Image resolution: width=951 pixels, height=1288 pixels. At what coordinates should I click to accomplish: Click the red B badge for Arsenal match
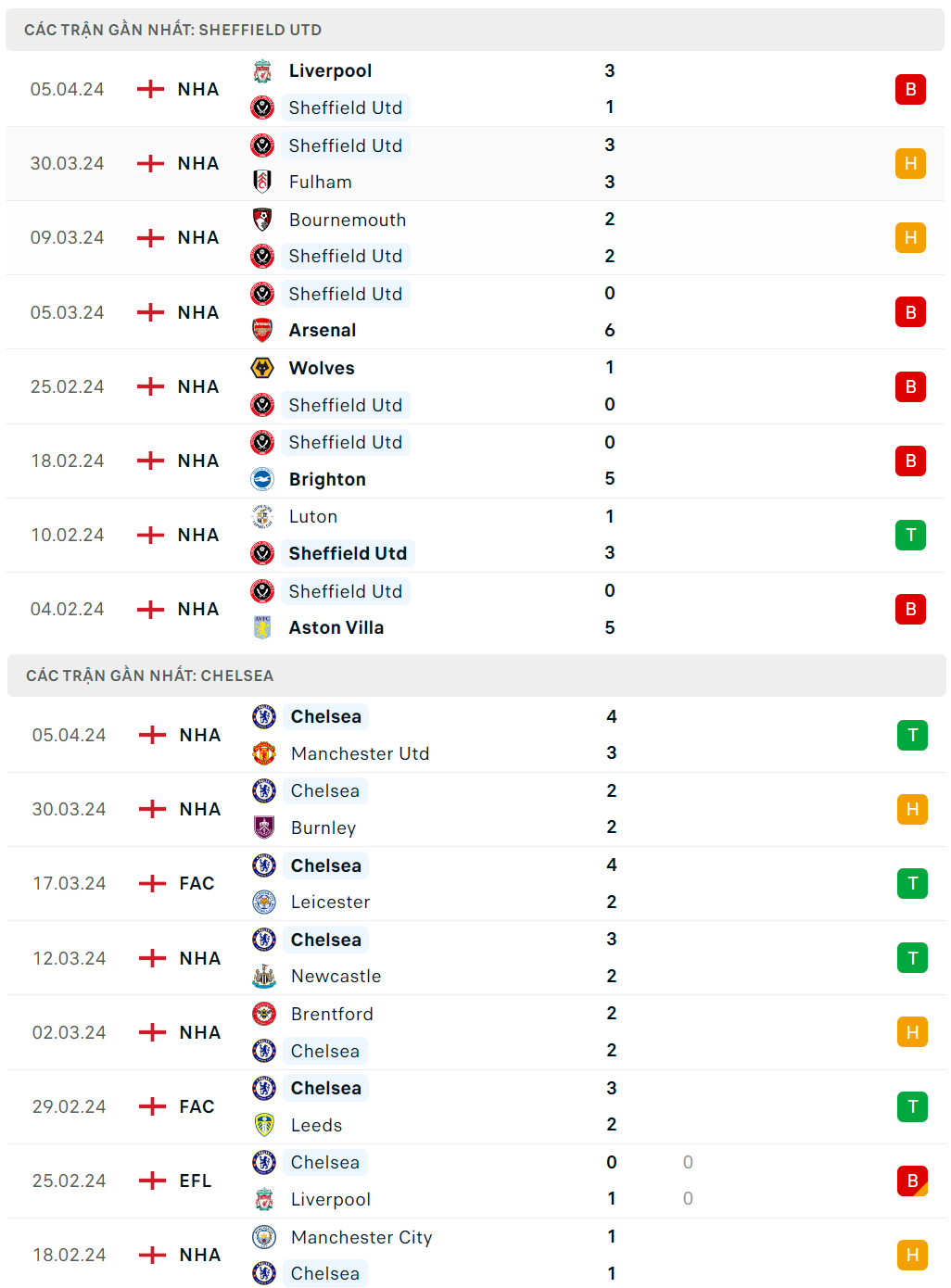point(910,312)
